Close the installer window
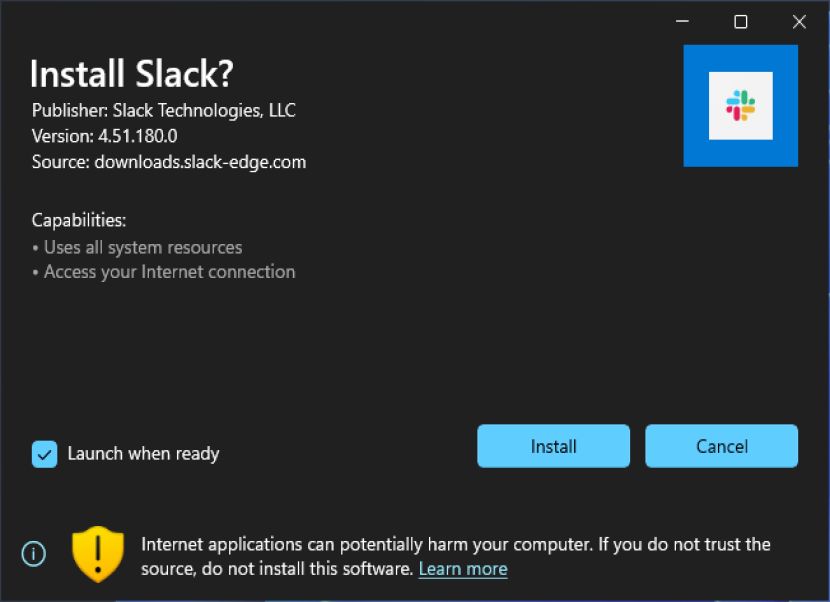 [799, 21]
